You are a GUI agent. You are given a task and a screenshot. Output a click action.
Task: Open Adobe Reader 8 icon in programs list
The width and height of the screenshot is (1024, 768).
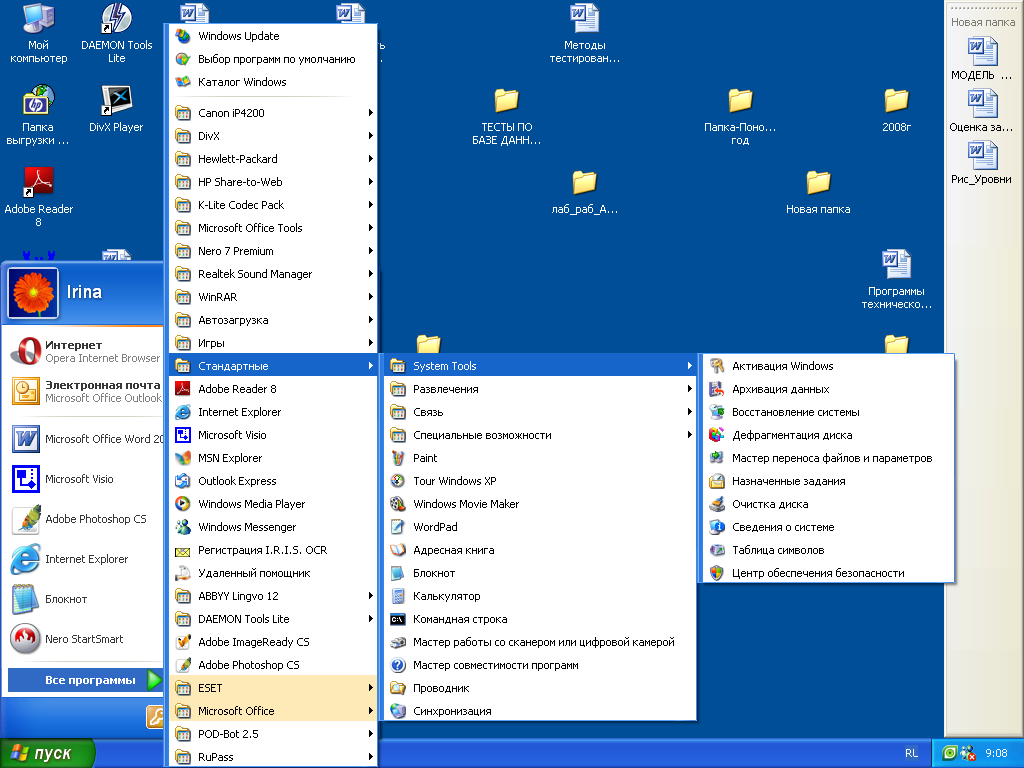[x=183, y=389]
